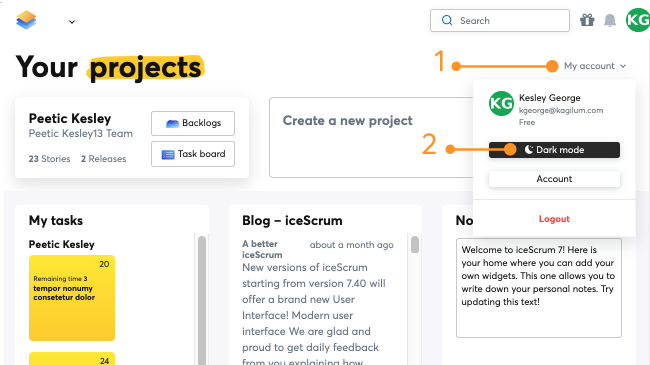Click the Backlogs inbox icon

click(x=172, y=123)
